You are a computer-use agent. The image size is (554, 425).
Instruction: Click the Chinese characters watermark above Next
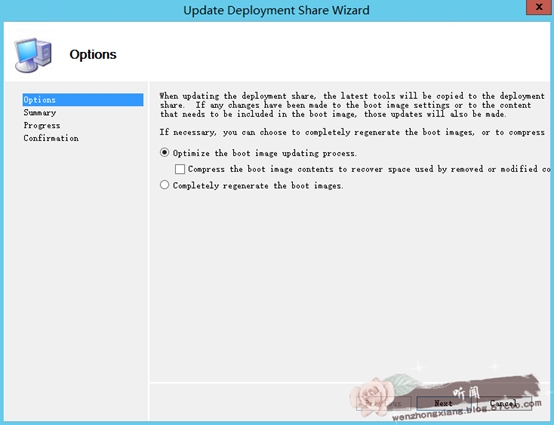[466, 392]
